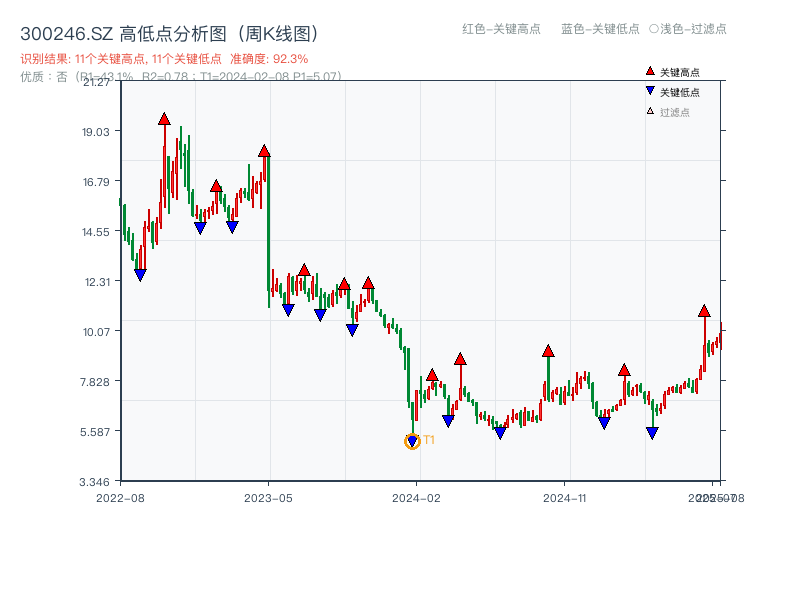Click the highest red triangle marker near 2022 peak
The height and width of the screenshot is (600, 800).
pyautogui.click(x=163, y=117)
